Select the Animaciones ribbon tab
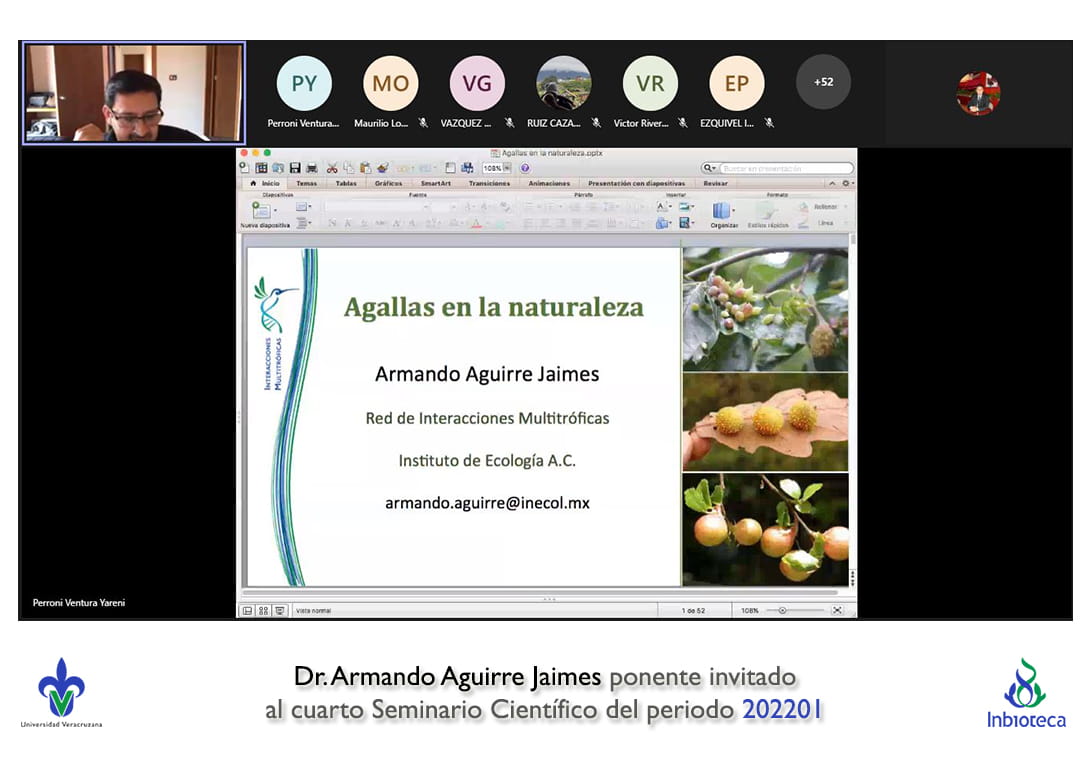This screenshot has width=1090, height=760. 549,184
